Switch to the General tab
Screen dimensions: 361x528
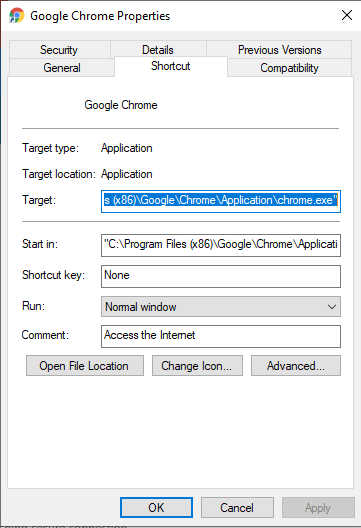point(62,68)
